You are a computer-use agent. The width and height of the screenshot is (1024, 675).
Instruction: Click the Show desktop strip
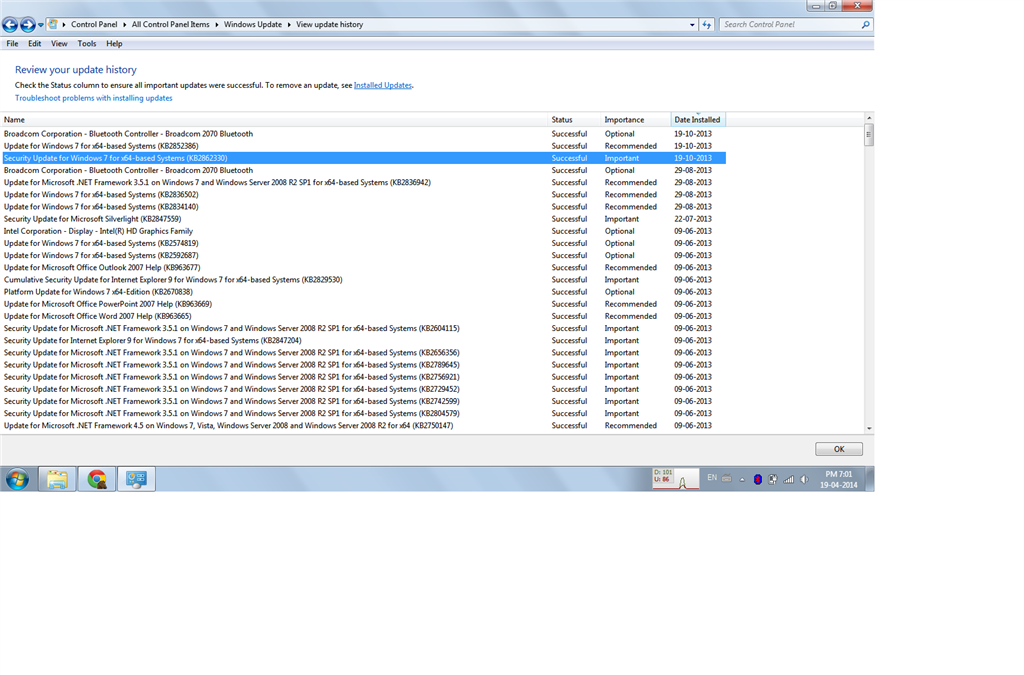[x=870, y=479]
